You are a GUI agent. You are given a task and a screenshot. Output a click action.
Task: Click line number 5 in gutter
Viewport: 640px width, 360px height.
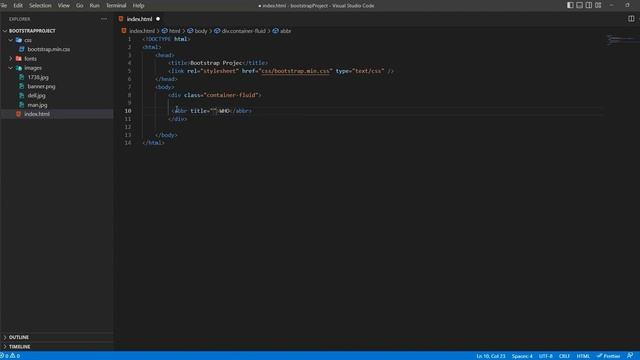tap(129, 71)
